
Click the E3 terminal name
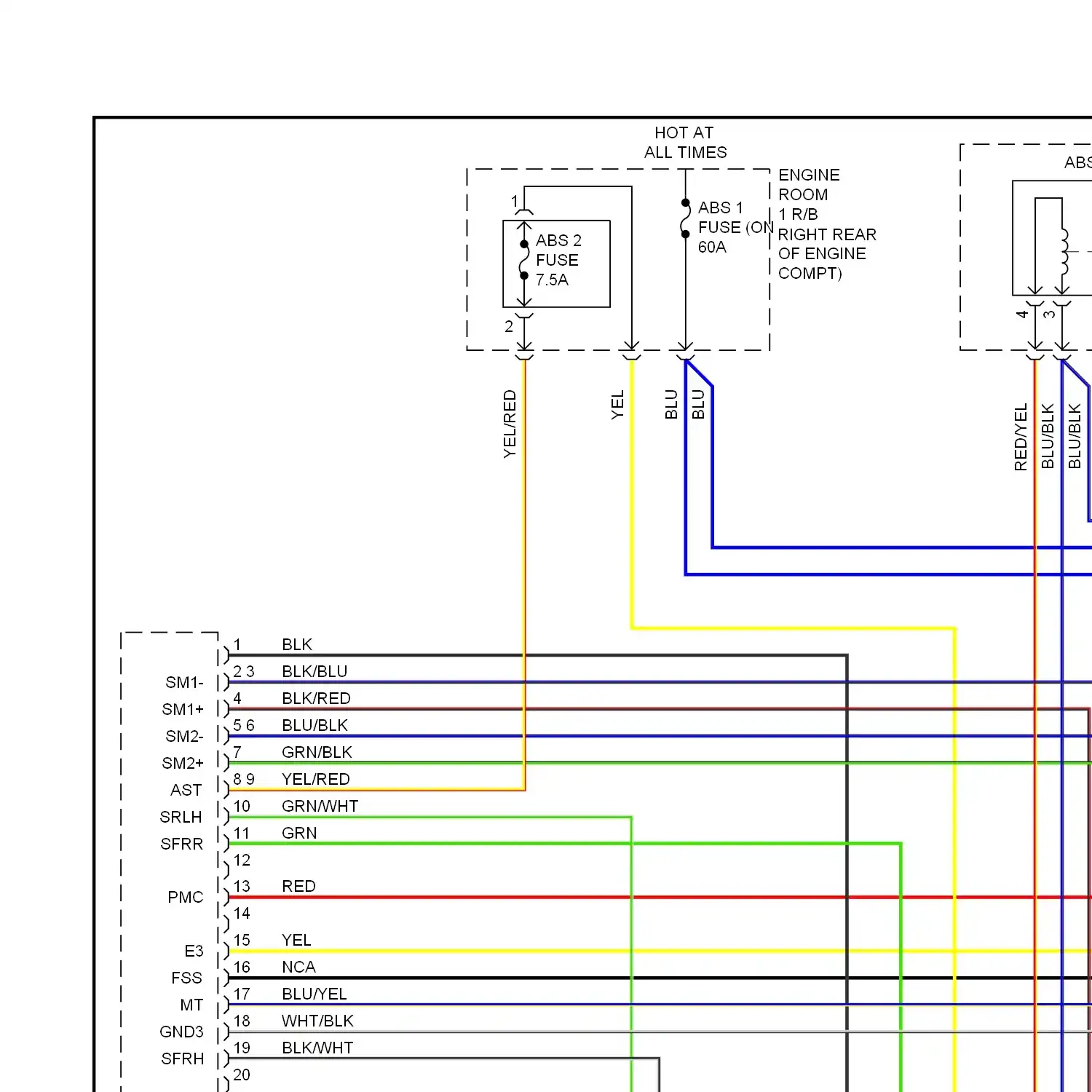point(194,951)
